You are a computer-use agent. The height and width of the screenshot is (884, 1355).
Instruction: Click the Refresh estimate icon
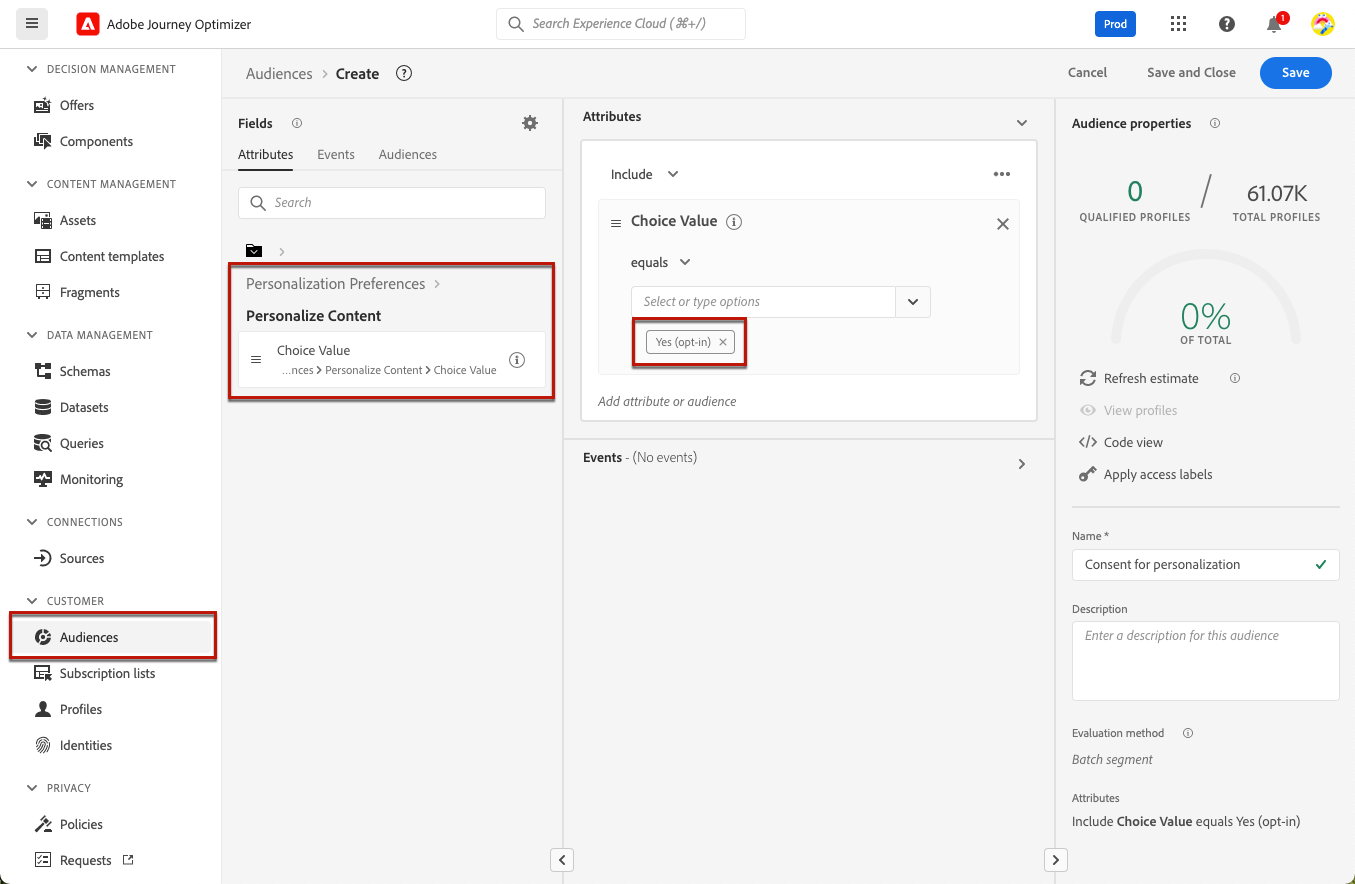pos(1088,378)
